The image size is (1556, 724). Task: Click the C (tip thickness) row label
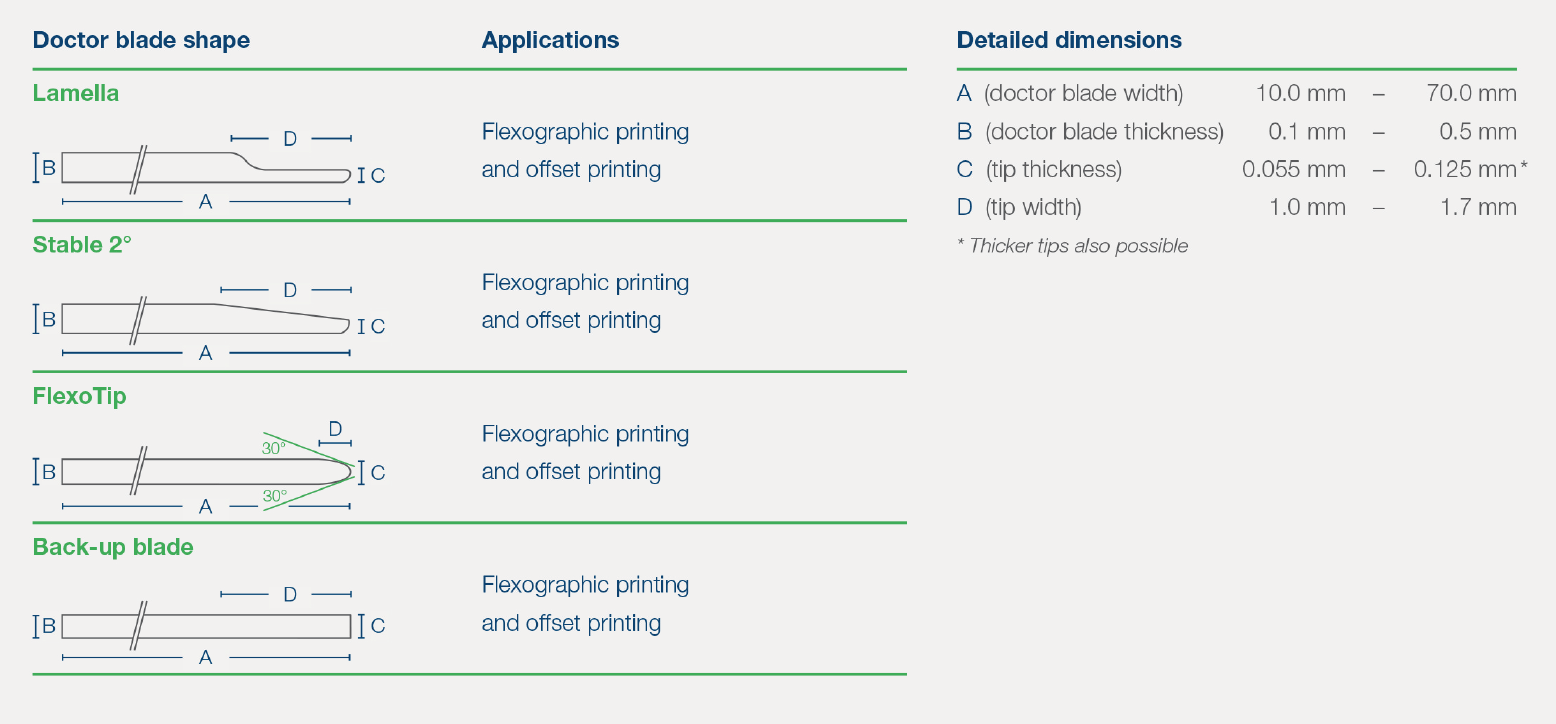click(x=1039, y=170)
